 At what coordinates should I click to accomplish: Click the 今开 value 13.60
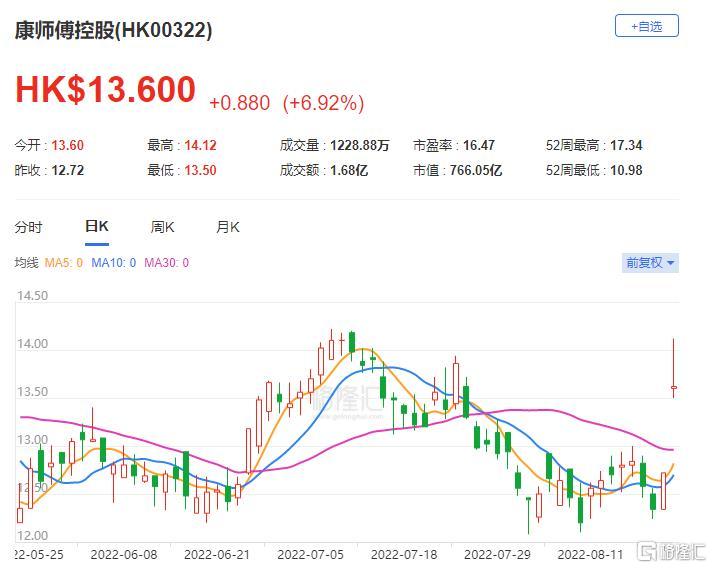point(67,145)
